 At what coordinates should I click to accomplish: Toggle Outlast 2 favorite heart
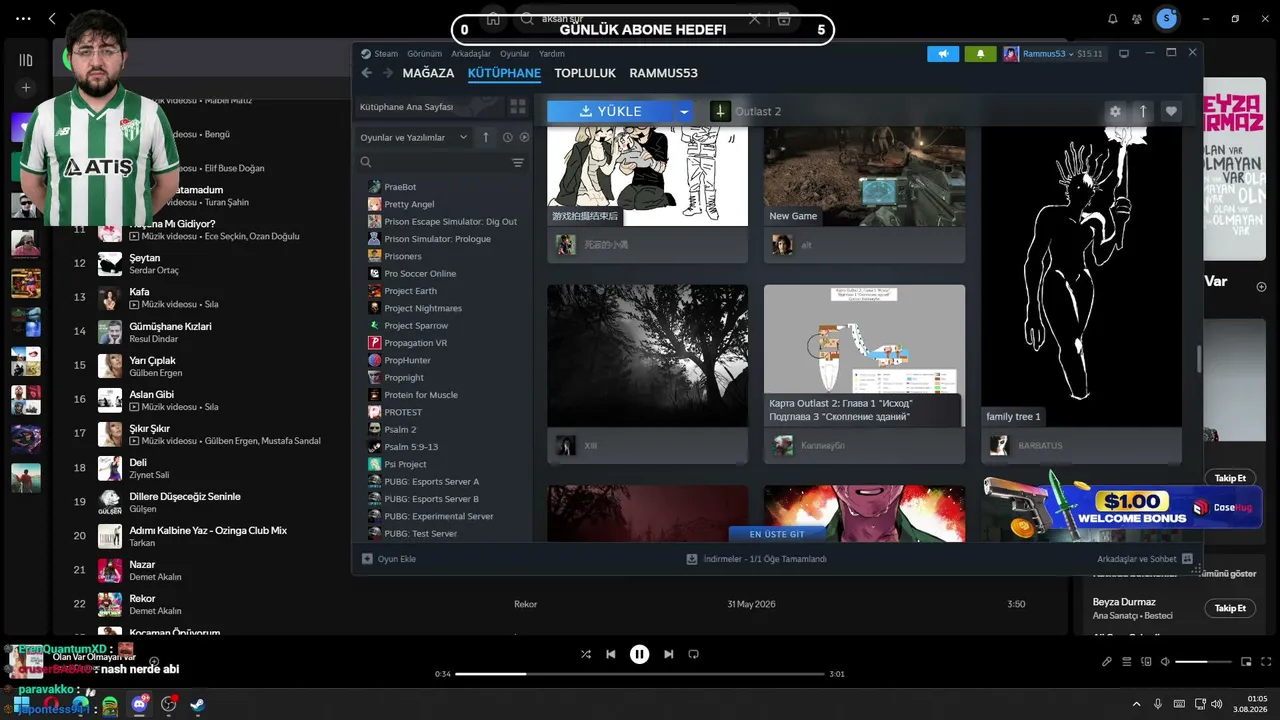1171,111
